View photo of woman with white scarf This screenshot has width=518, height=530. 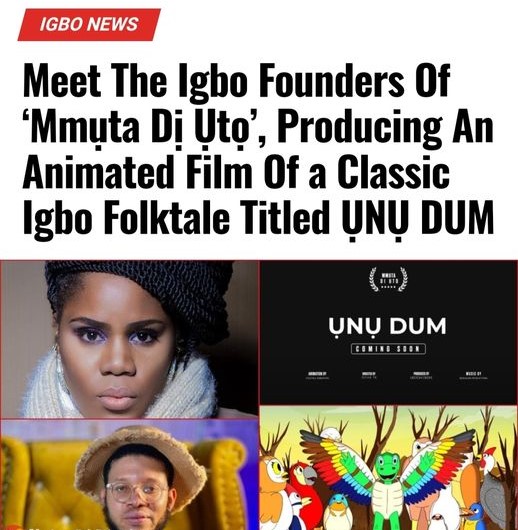coord(130,340)
